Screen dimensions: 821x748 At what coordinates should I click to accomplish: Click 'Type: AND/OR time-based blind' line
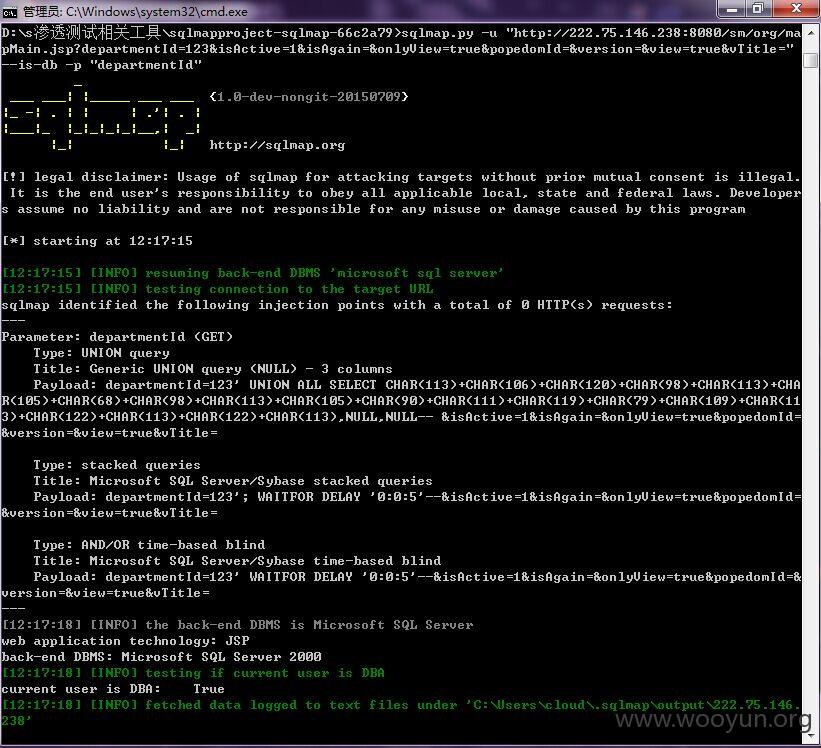(x=149, y=545)
